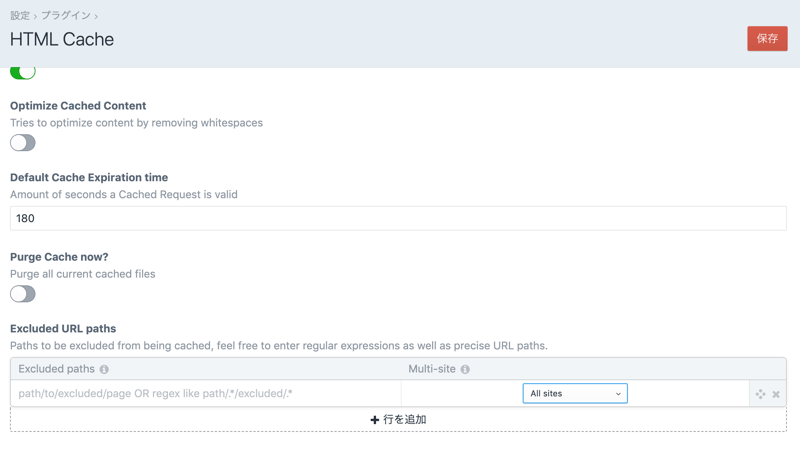The width and height of the screenshot is (800, 455).
Task: Click the 保存 save button
Action: click(x=767, y=39)
